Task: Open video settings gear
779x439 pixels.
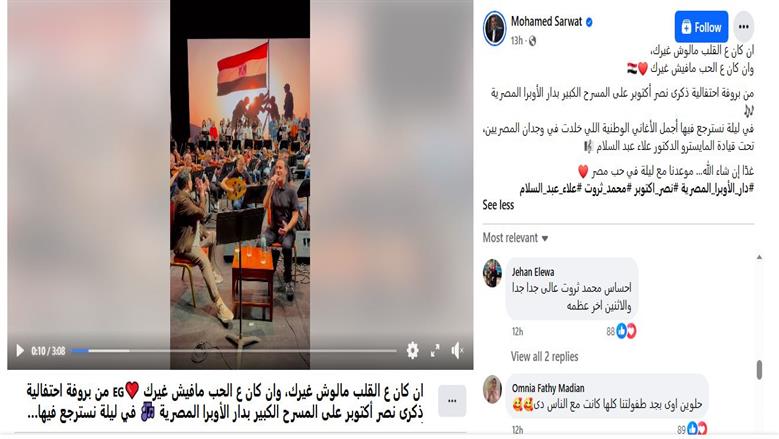Action: [x=412, y=351]
